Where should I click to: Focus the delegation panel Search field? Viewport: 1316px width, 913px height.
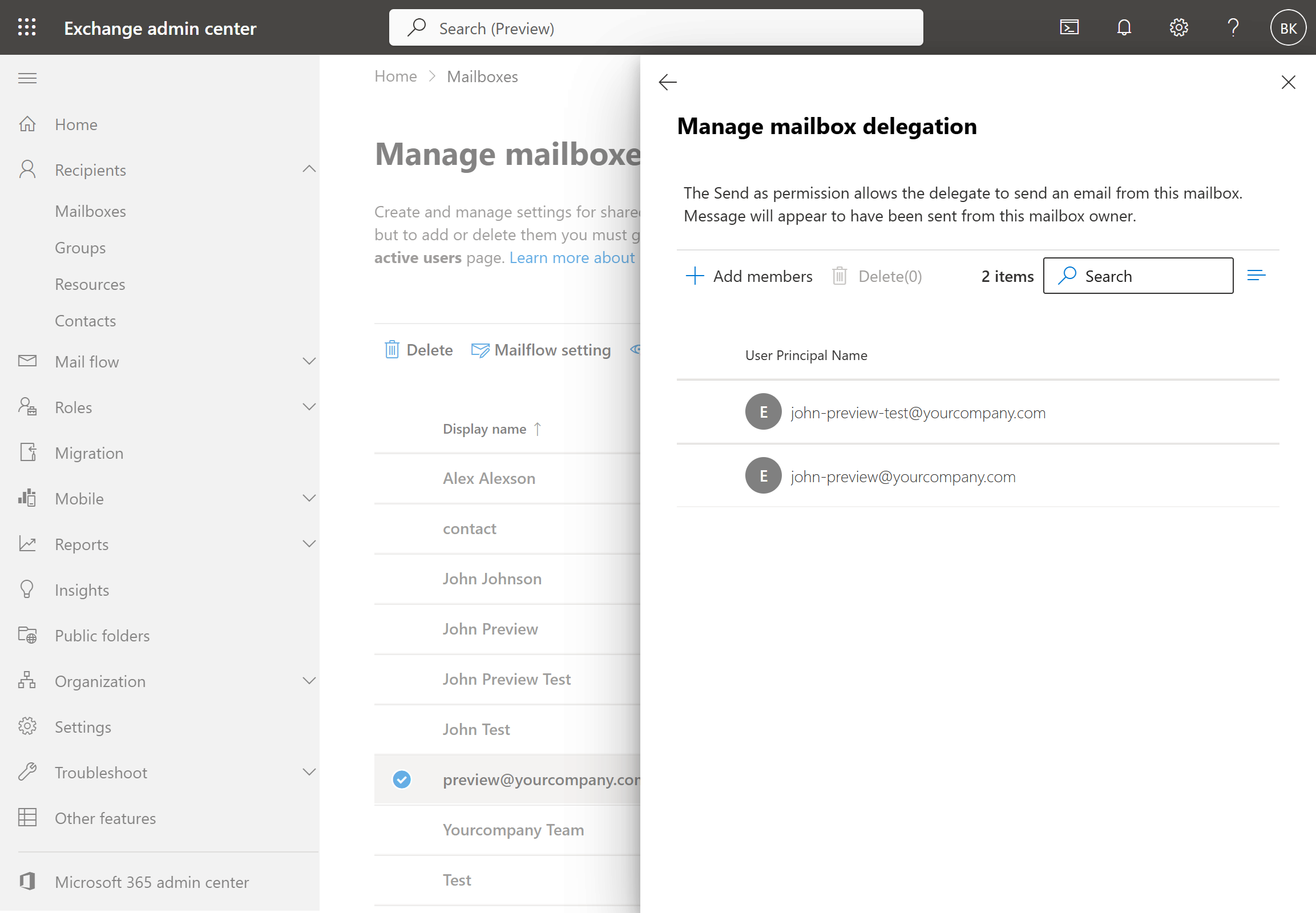pos(1137,276)
